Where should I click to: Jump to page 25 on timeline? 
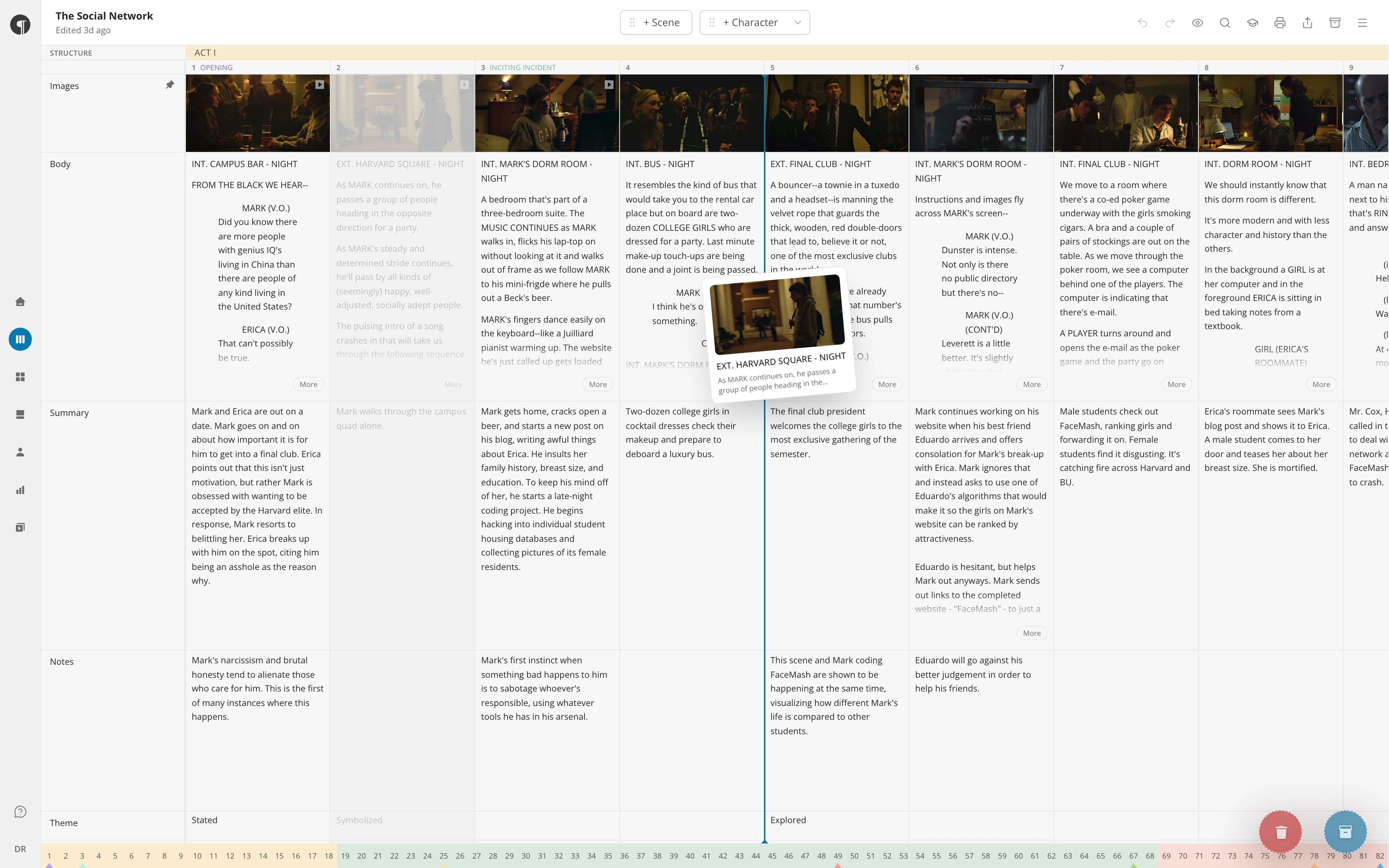[x=444, y=856]
